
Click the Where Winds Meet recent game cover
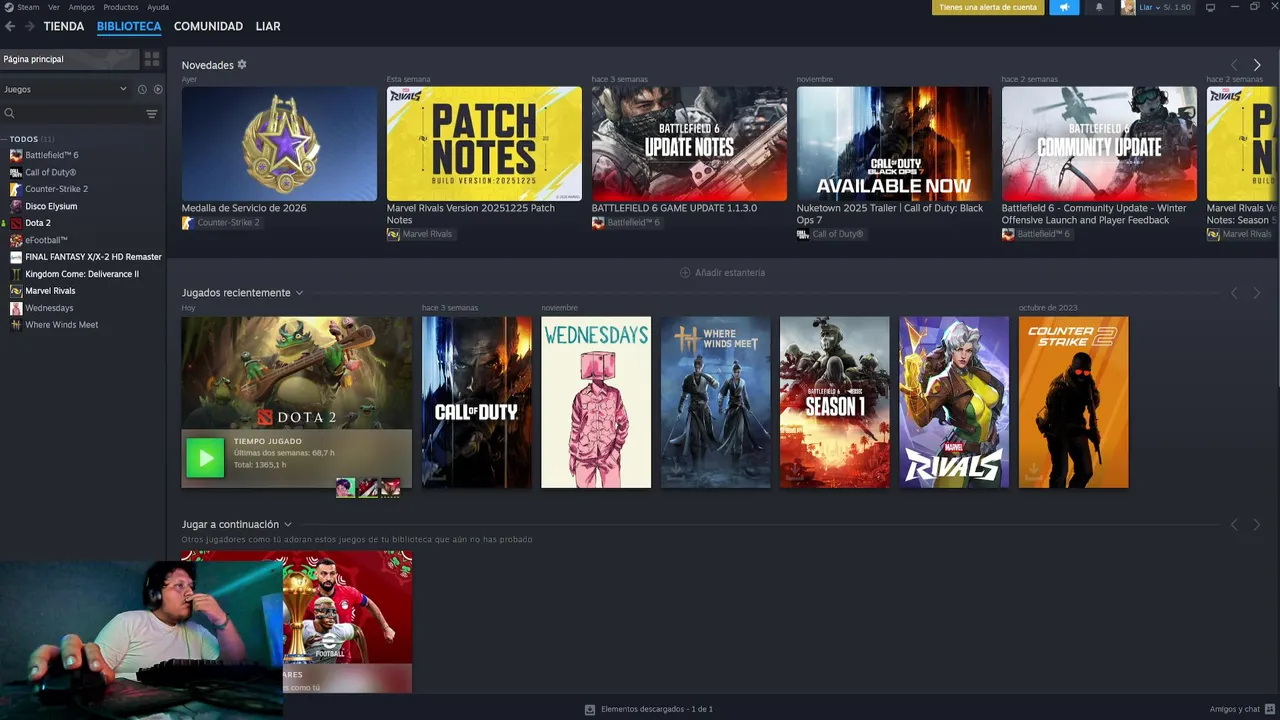pyautogui.click(x=716, y=402)
